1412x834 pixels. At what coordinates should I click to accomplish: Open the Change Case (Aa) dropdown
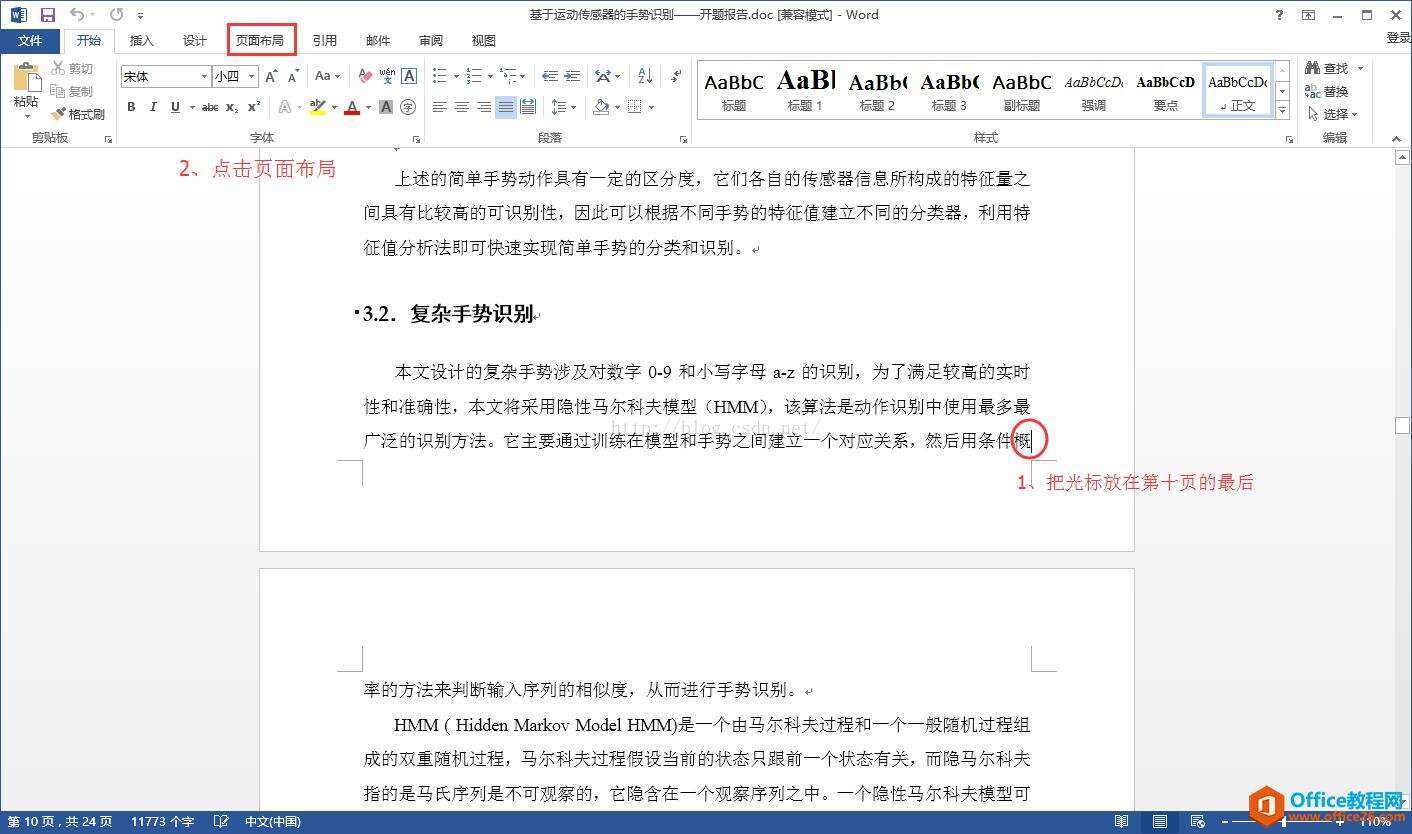[x=327, y=76]
